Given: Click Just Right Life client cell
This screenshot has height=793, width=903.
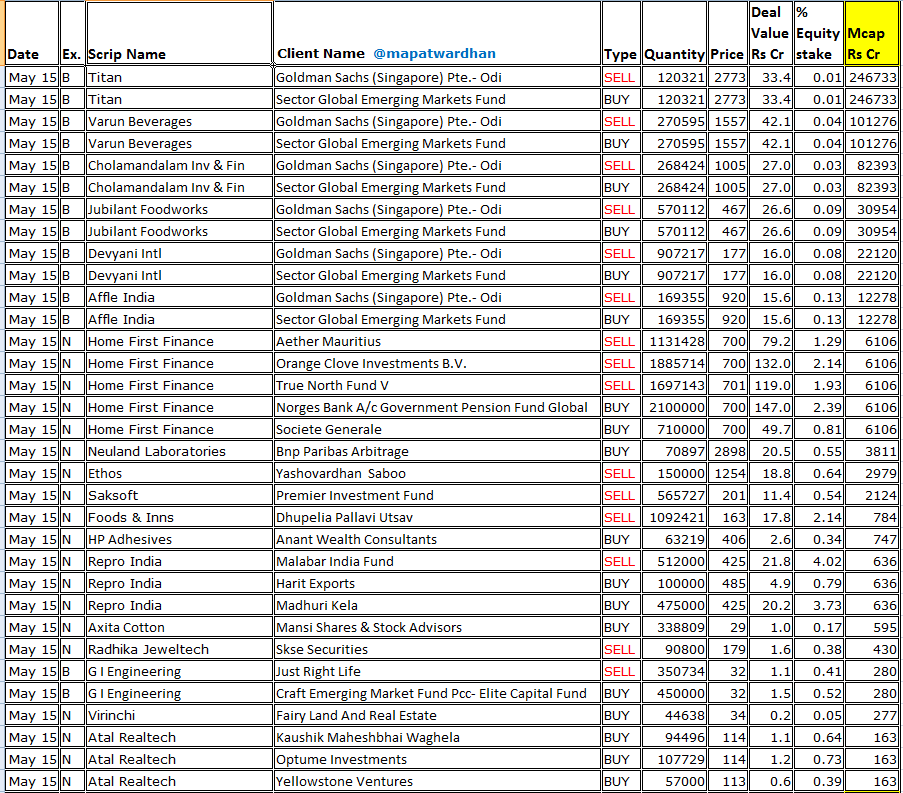Looking at the screenshot, I should click(x=437, y=671).
